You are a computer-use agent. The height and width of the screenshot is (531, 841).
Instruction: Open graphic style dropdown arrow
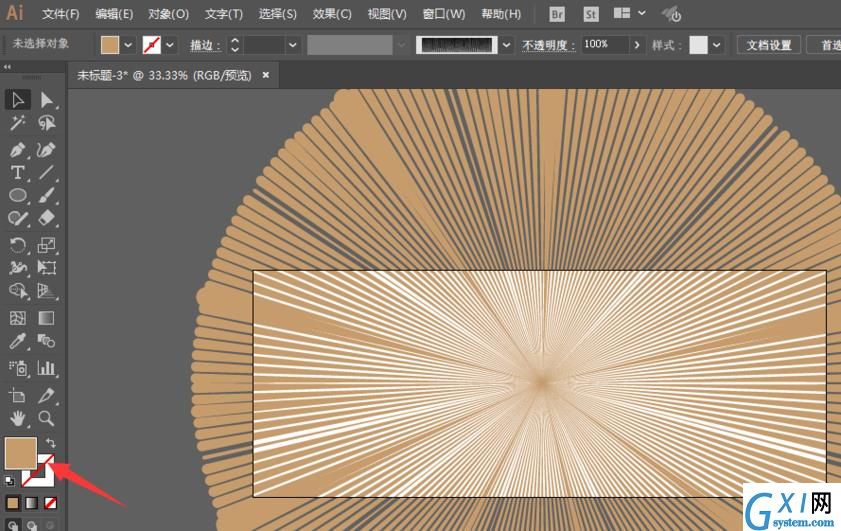pos(717,45)
